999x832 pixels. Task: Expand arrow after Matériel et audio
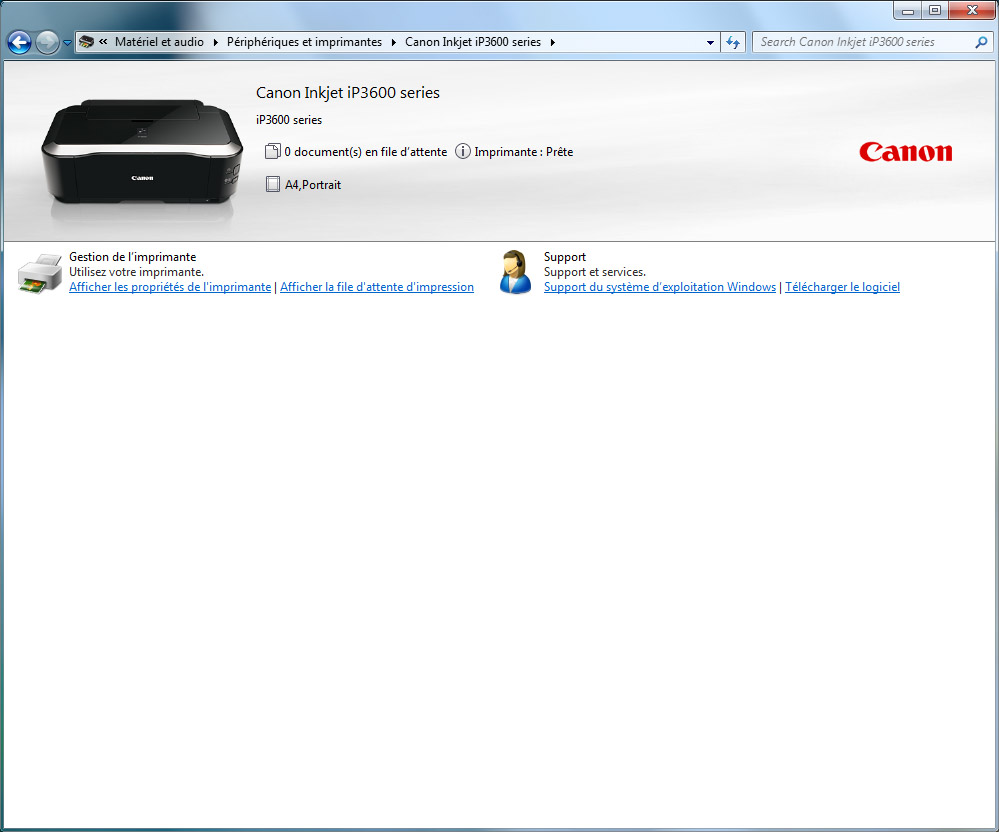215,42
